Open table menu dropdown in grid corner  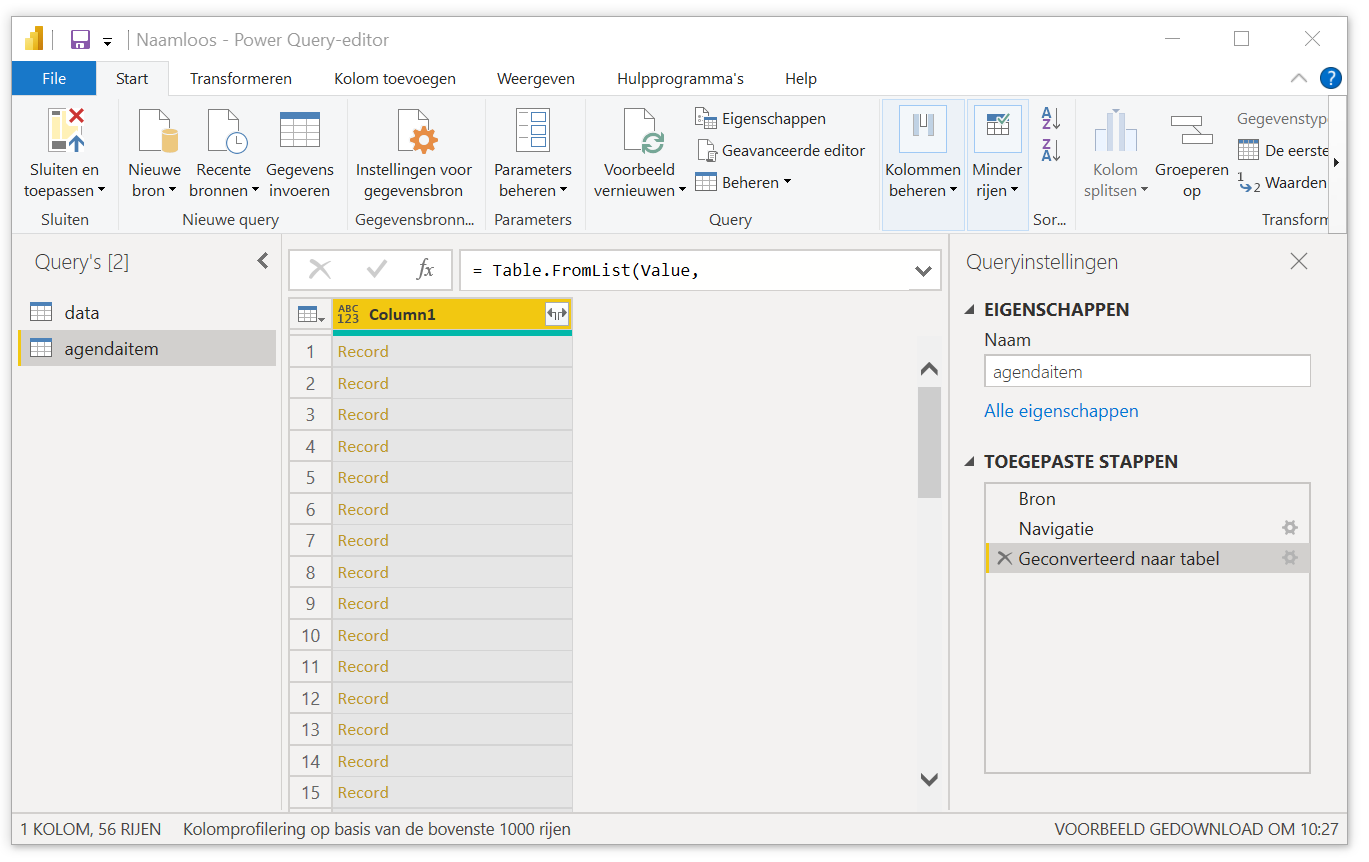tap(310, 314)
